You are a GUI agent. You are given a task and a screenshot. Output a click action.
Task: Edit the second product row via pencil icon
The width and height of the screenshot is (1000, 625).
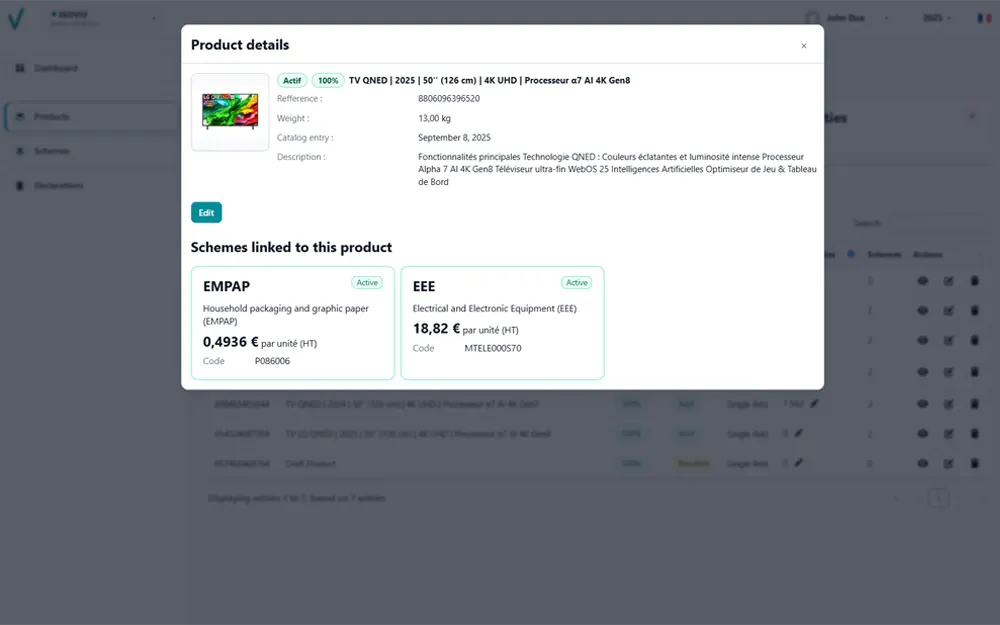(948, 311)
